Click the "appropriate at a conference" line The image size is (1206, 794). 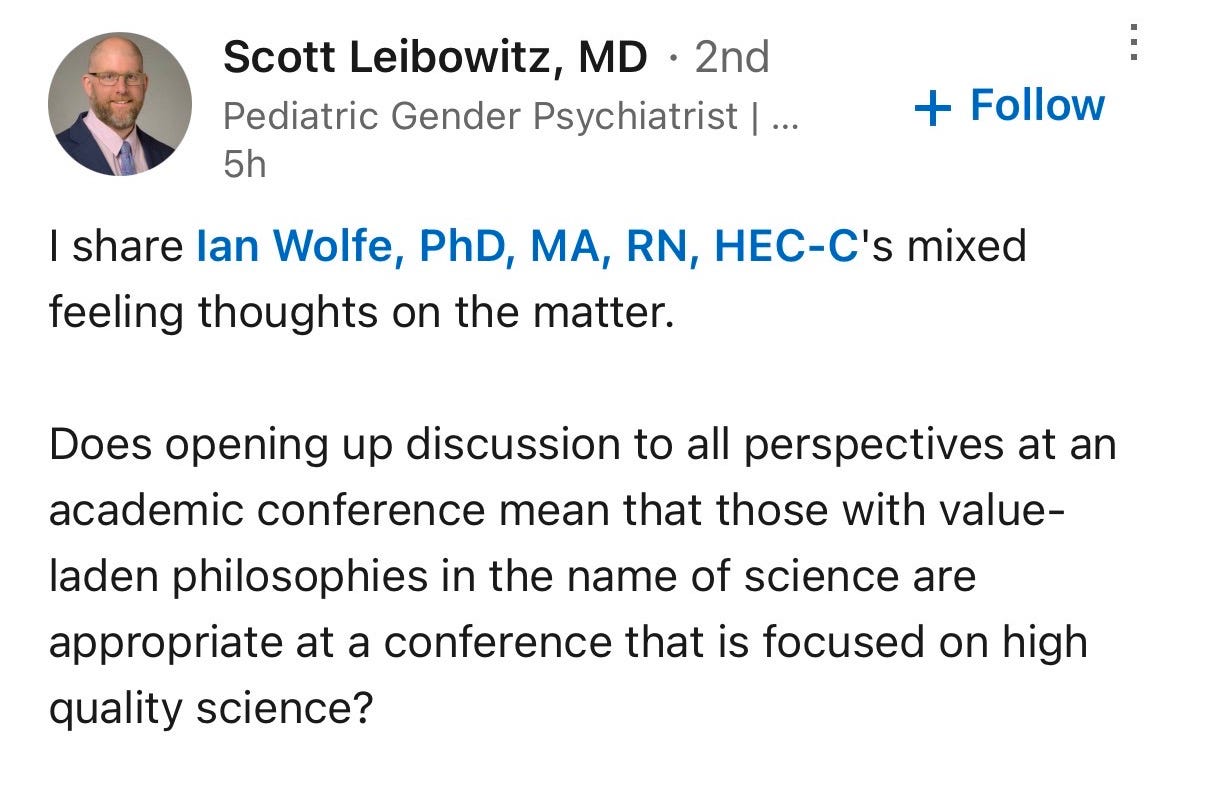coord(568,643)
